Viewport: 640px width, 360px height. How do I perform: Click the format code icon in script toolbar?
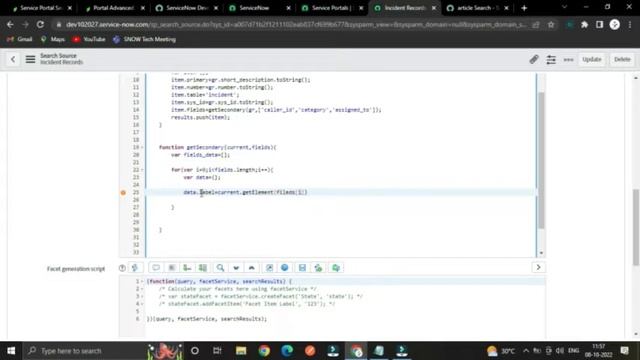click(x=172, y=268)
